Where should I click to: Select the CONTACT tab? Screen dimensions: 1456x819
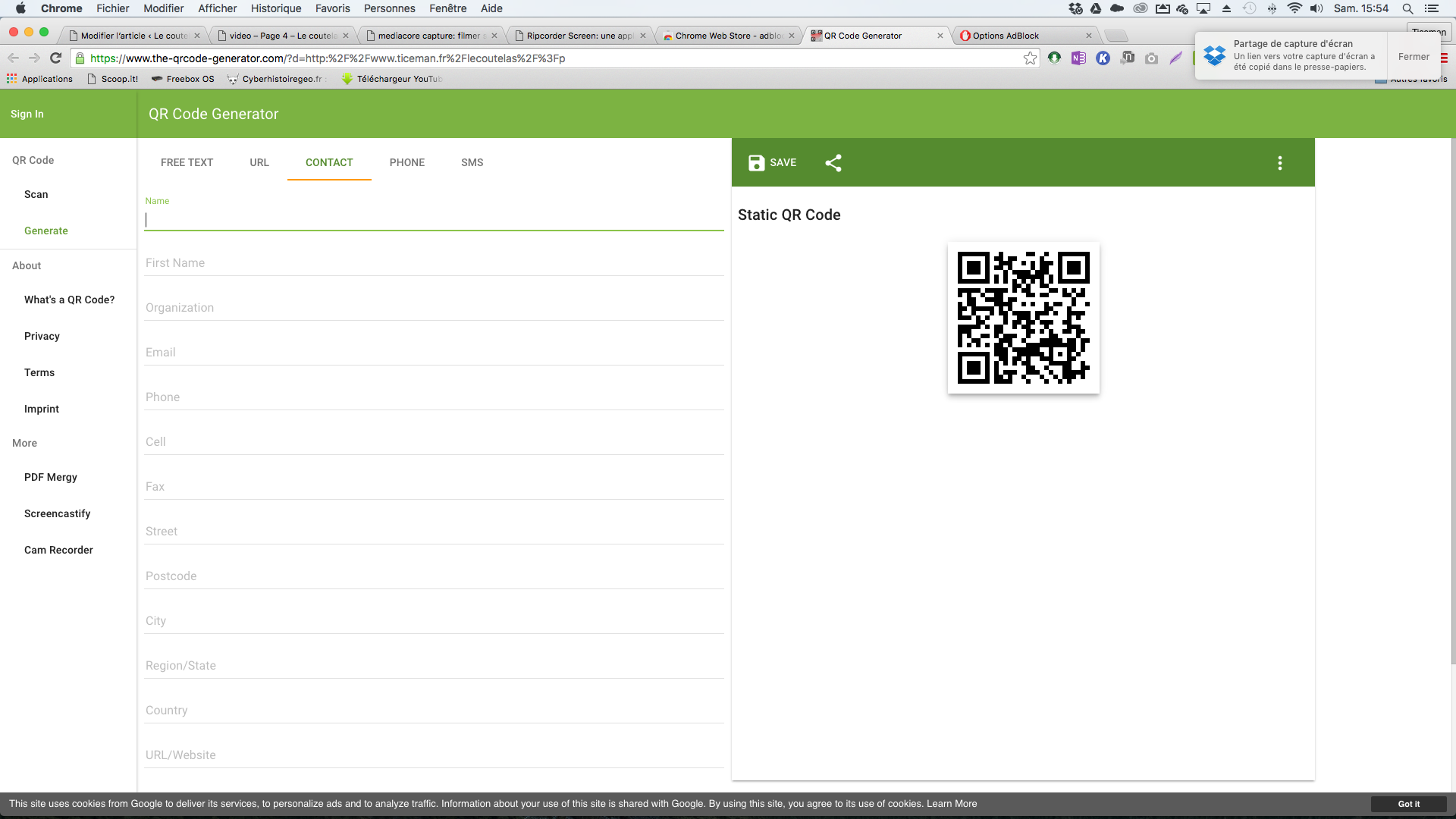329,162
